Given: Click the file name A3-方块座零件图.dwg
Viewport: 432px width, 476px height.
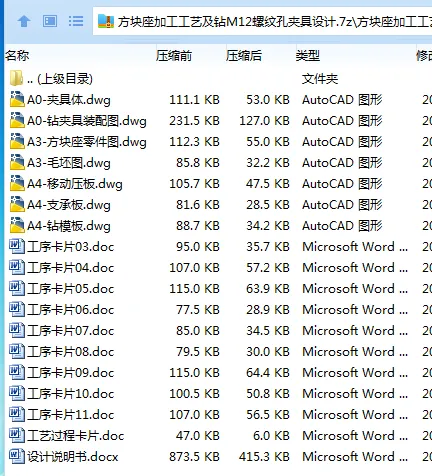Looking at the screenshot, I should pyautogui.click(x=87, y=142).
